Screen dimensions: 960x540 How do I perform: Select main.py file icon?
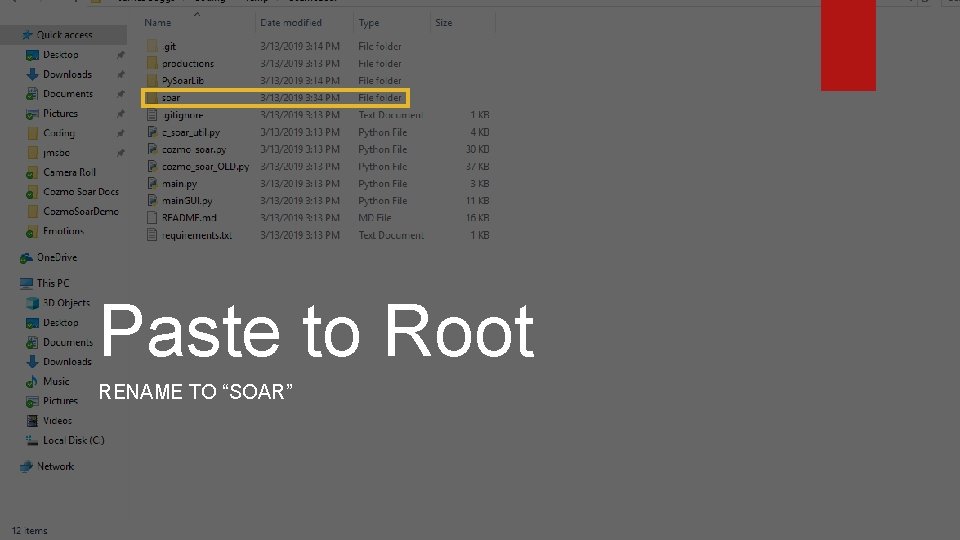(152, 183)
